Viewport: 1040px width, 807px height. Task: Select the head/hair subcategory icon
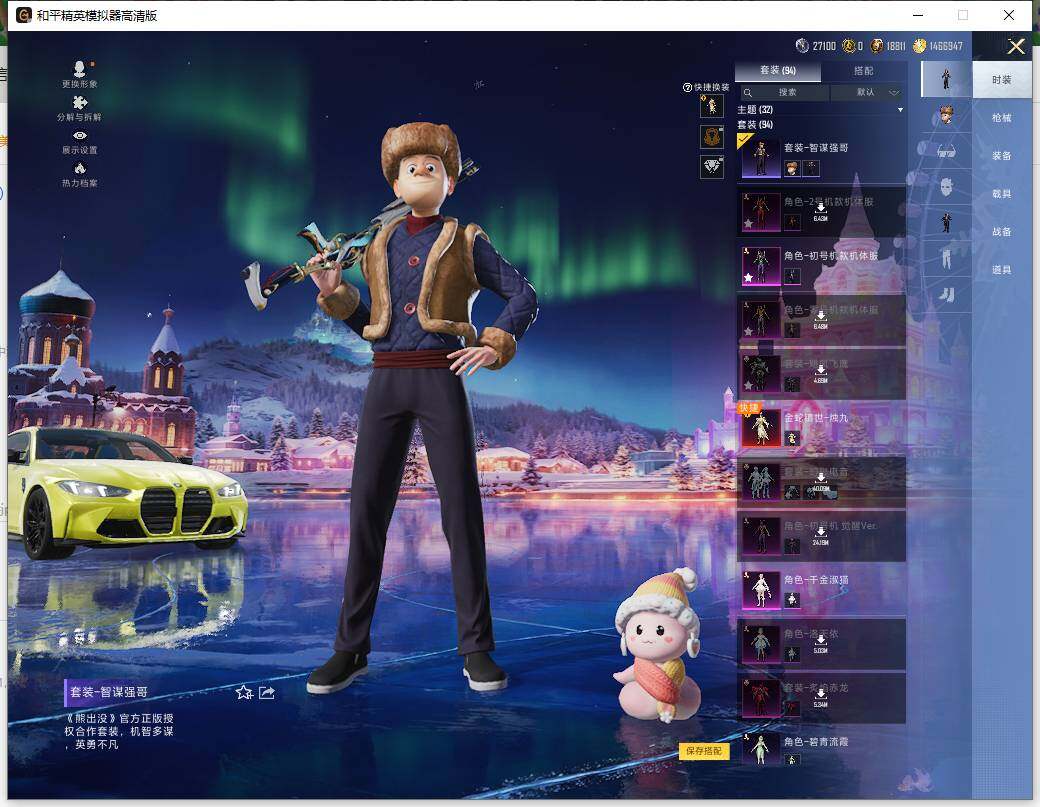[x=946, y=115]
